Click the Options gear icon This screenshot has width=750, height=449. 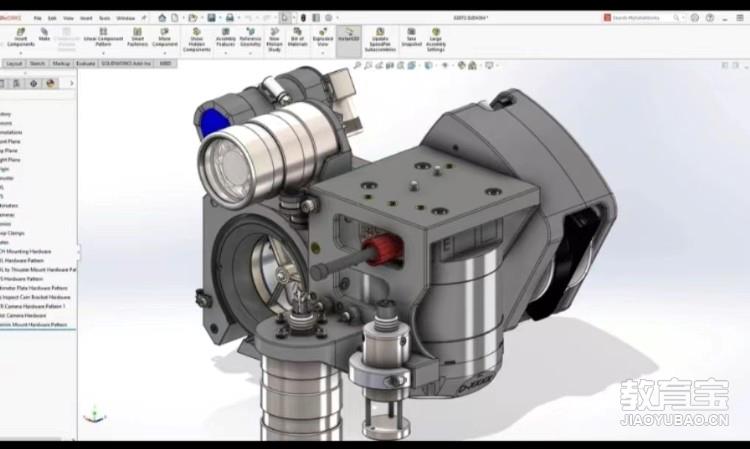329,18
